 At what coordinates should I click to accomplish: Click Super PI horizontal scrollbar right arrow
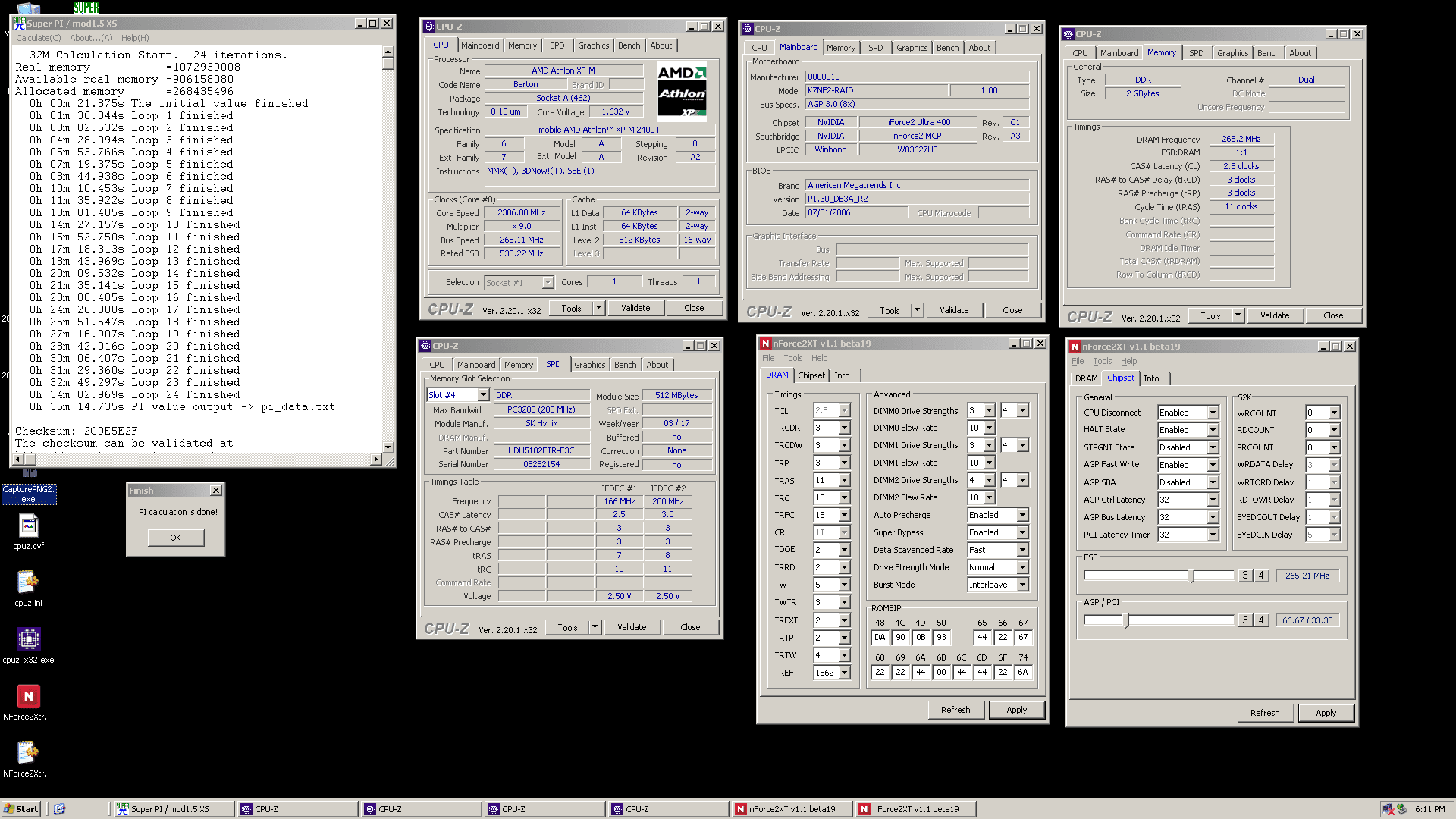tap(375, 460)
